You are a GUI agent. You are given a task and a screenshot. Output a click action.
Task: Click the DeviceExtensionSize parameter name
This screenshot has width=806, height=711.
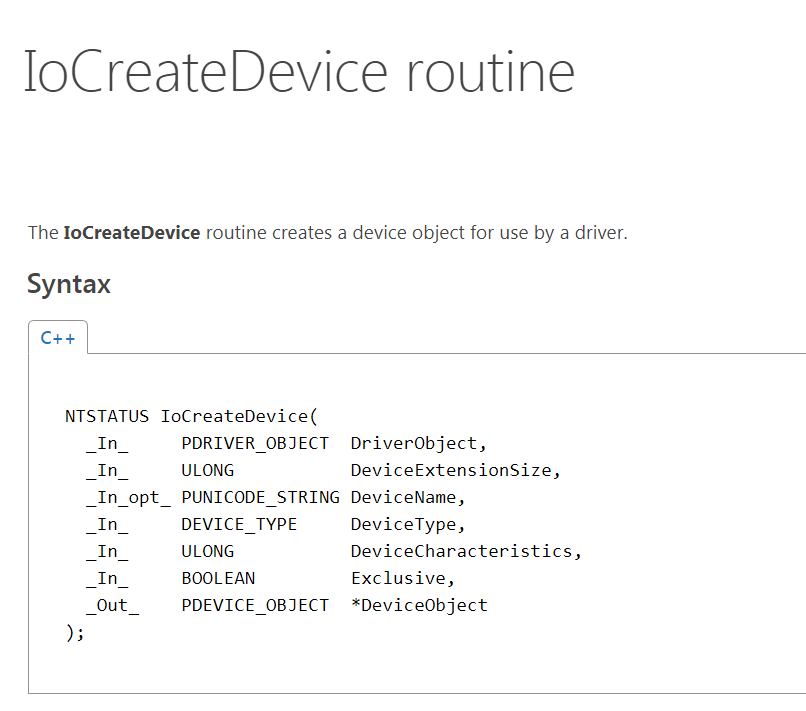point(455,470)
